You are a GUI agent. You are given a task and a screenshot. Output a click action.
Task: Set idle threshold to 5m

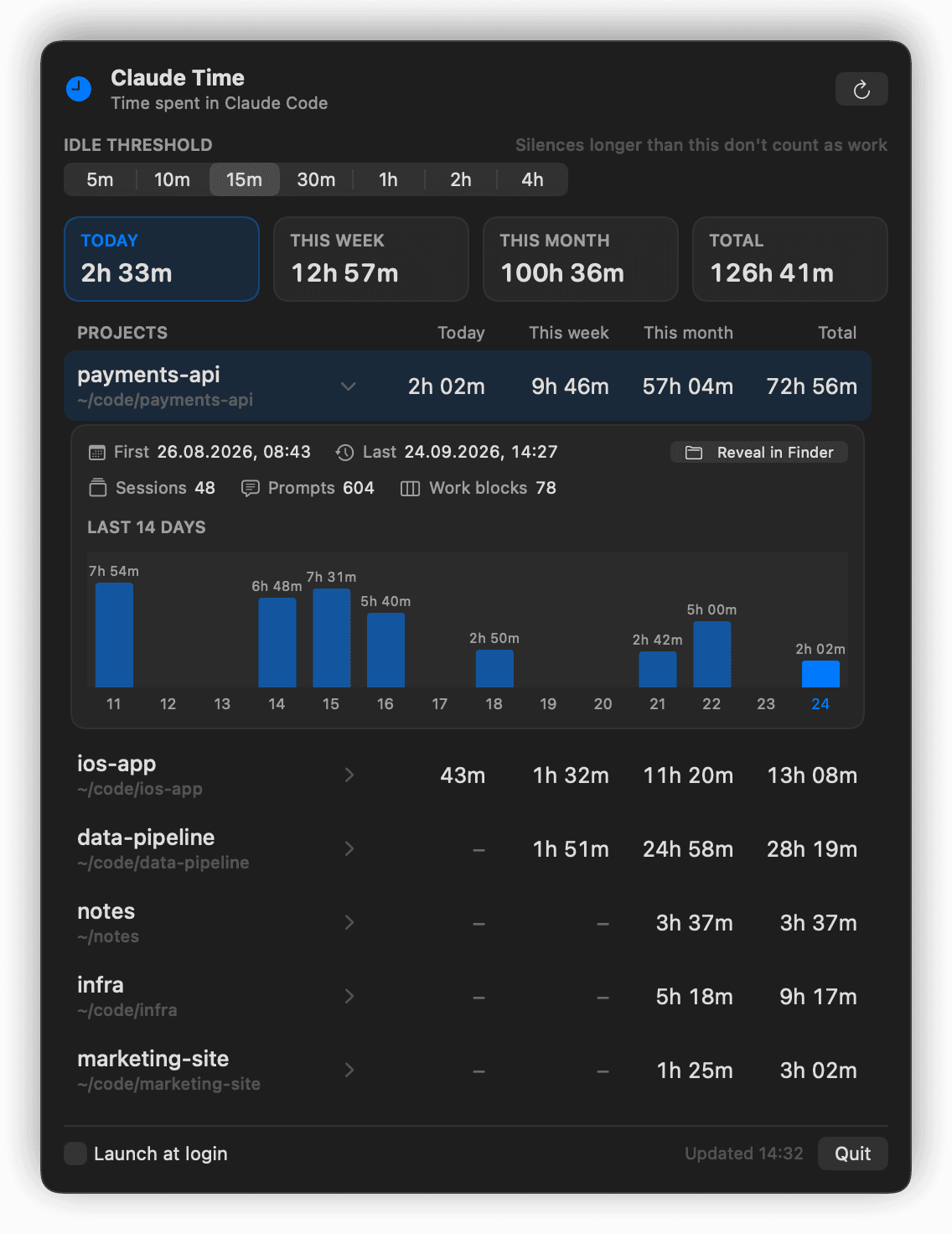click(x=100, y=179)
